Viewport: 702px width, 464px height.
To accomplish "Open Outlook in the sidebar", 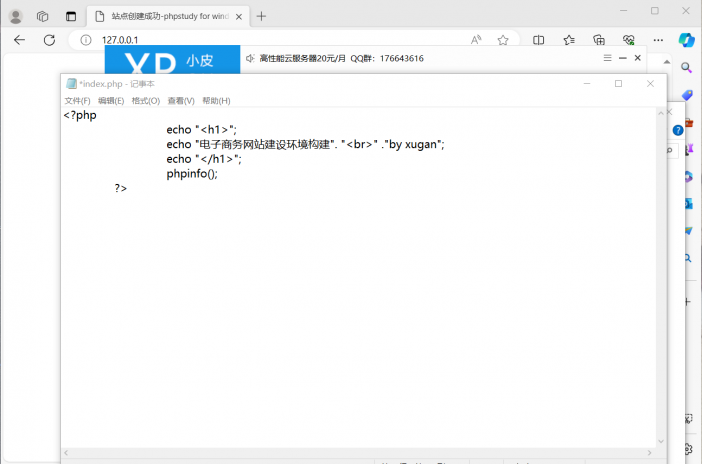I will (x=689, y=204).
